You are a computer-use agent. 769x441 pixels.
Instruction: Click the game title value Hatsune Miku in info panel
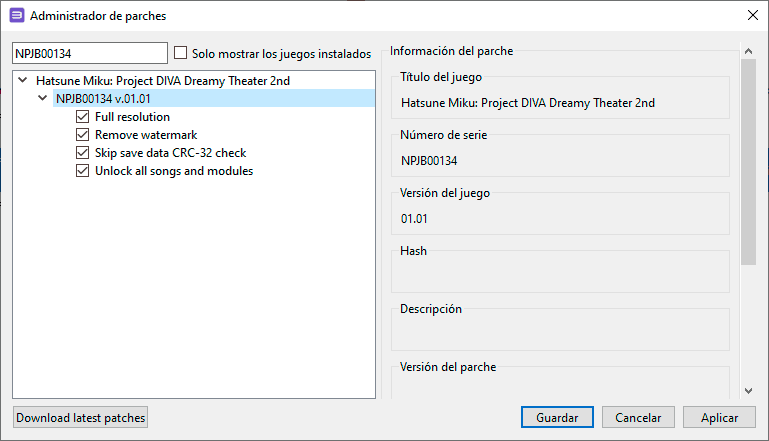528,103
